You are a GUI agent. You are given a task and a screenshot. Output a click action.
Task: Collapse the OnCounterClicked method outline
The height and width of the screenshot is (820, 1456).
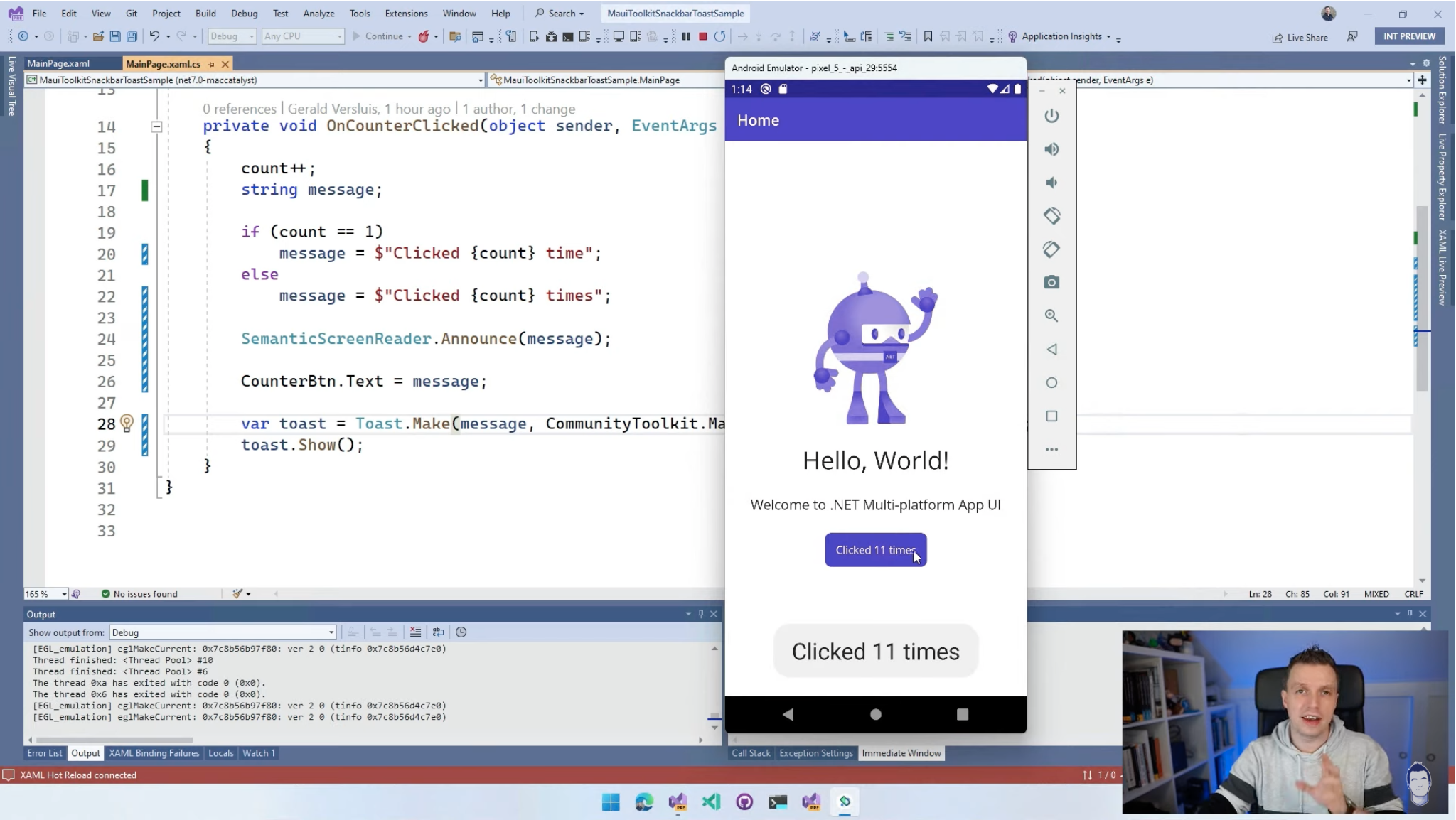coord(156,127)
